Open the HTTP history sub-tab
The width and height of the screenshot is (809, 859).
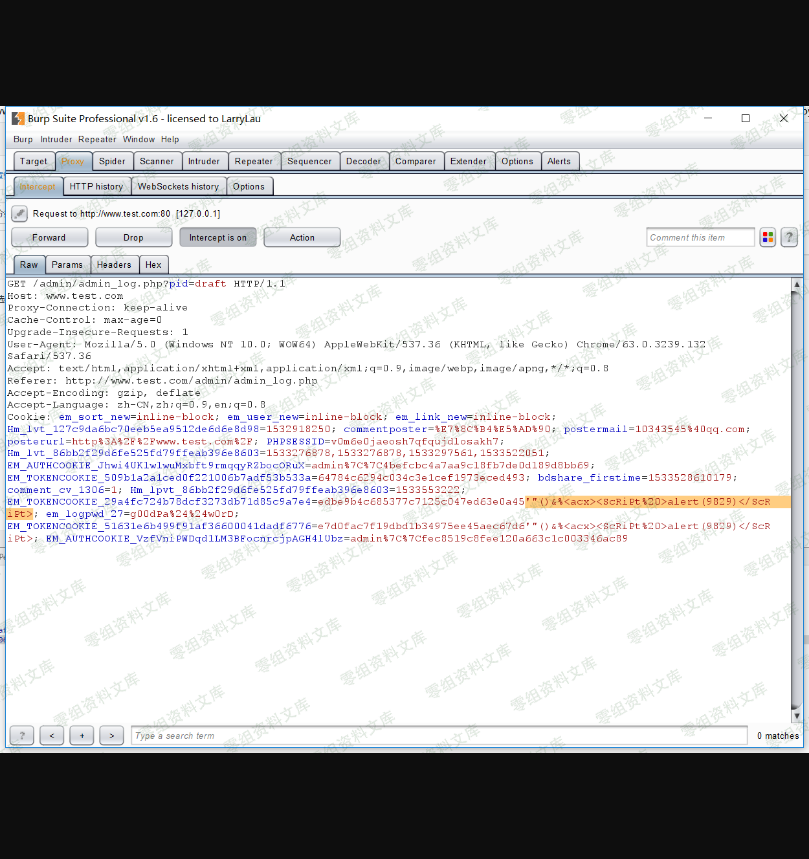point(96,186)
